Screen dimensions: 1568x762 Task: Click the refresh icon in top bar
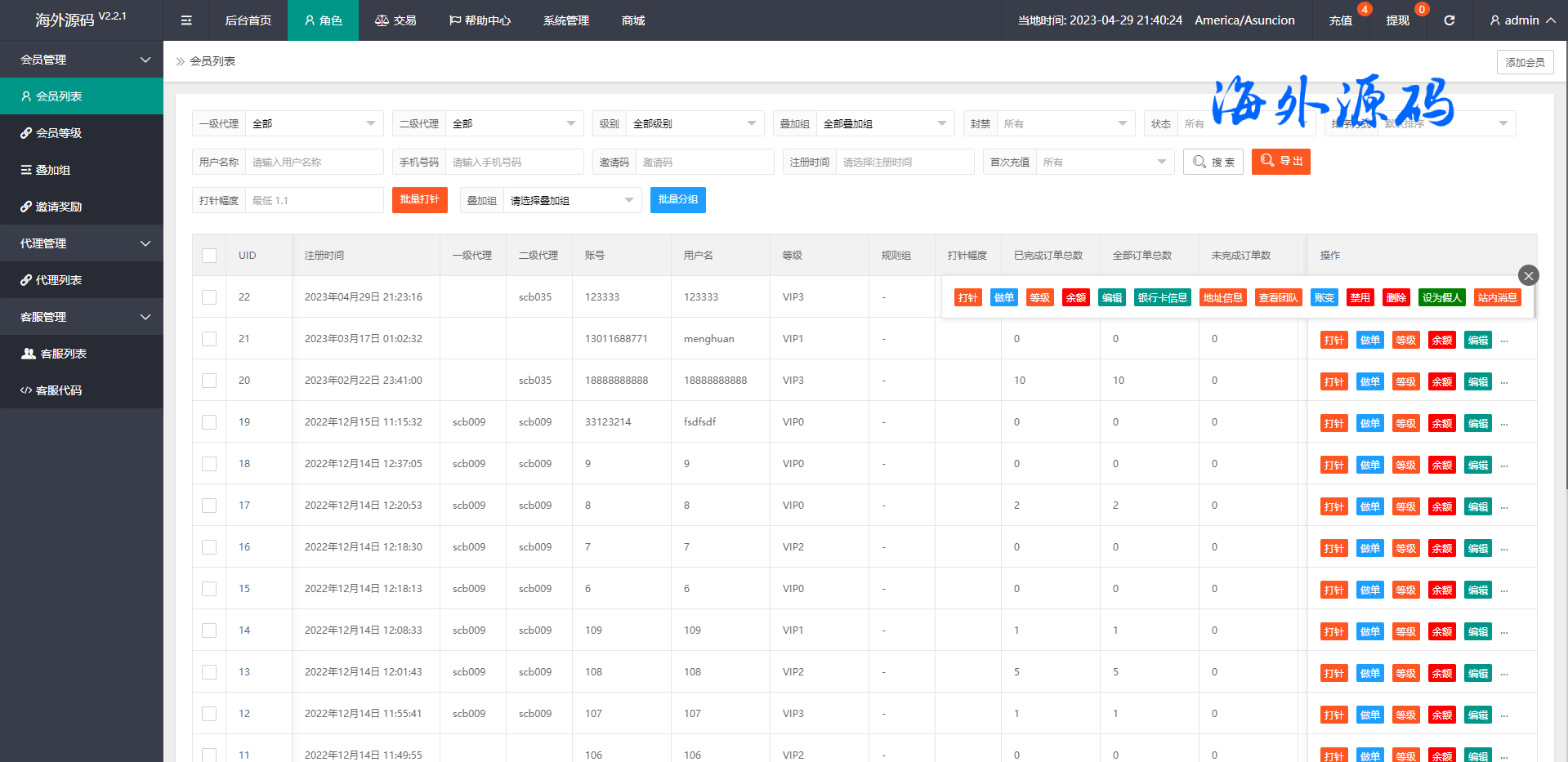(x=1449, y=20)
